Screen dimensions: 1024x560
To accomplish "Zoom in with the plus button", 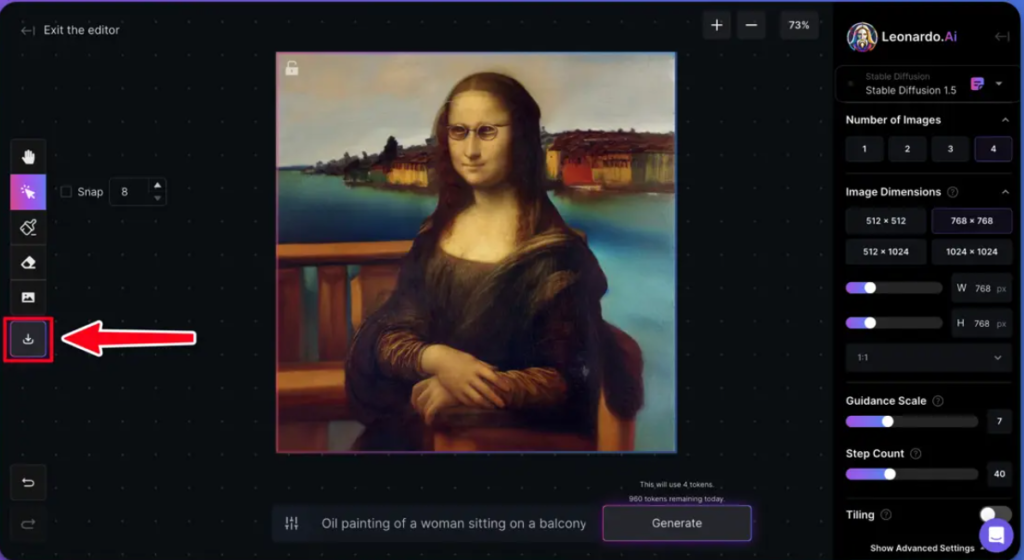I will (716, 25).
